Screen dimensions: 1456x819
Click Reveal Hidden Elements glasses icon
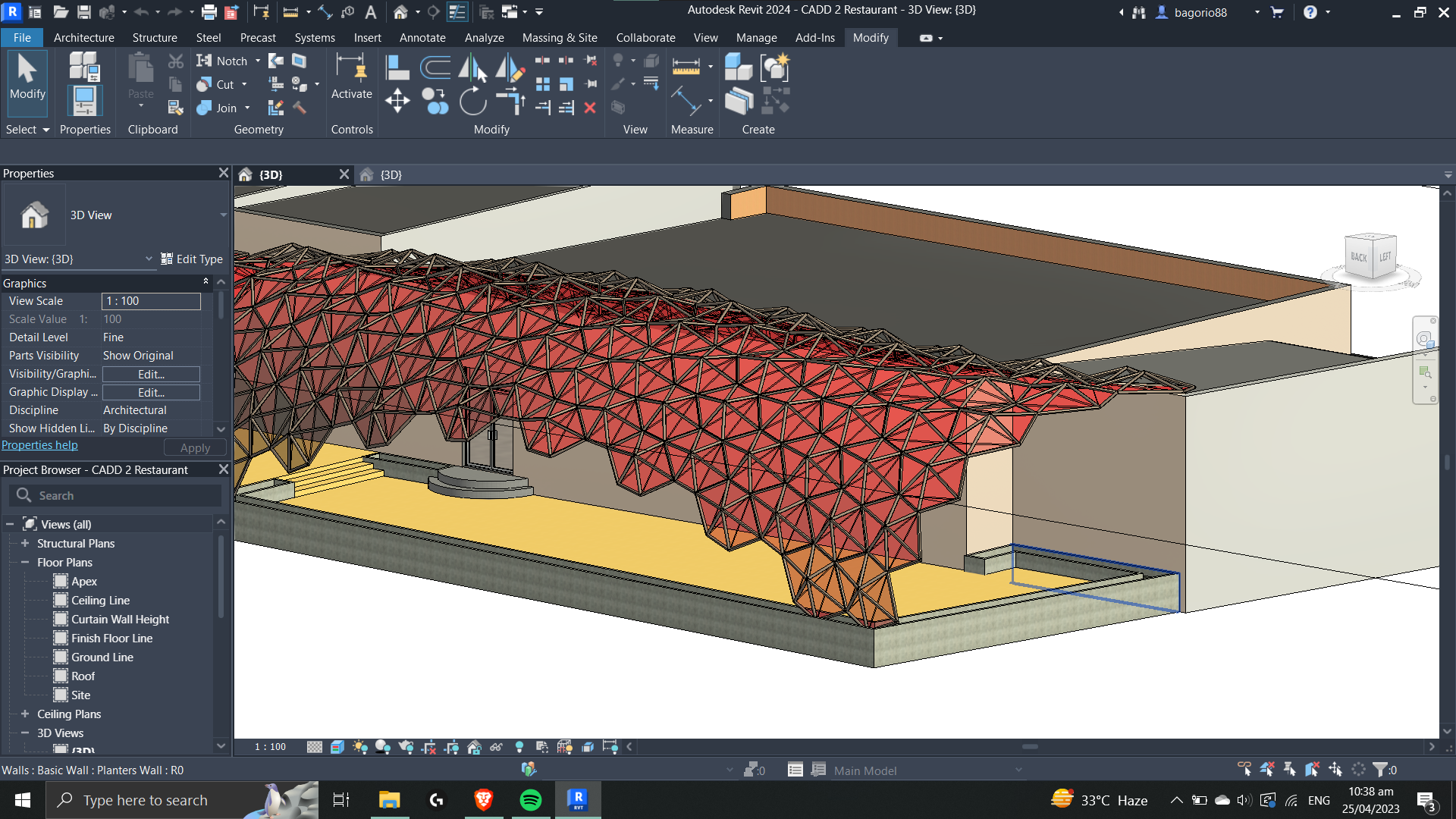point(497,746)
